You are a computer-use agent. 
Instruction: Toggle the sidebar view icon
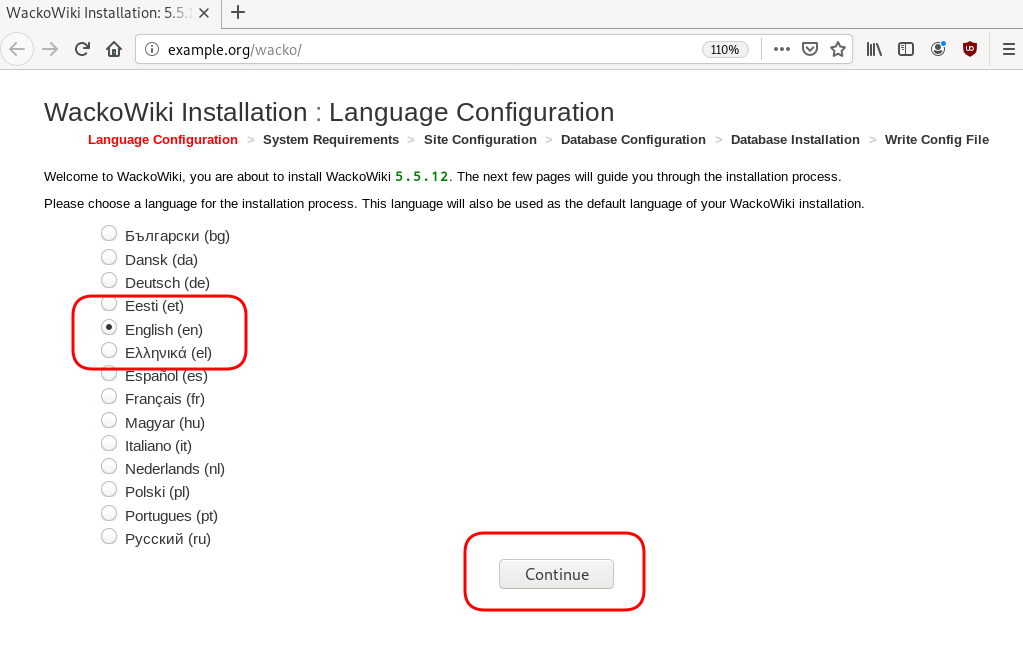pos(906,49)
